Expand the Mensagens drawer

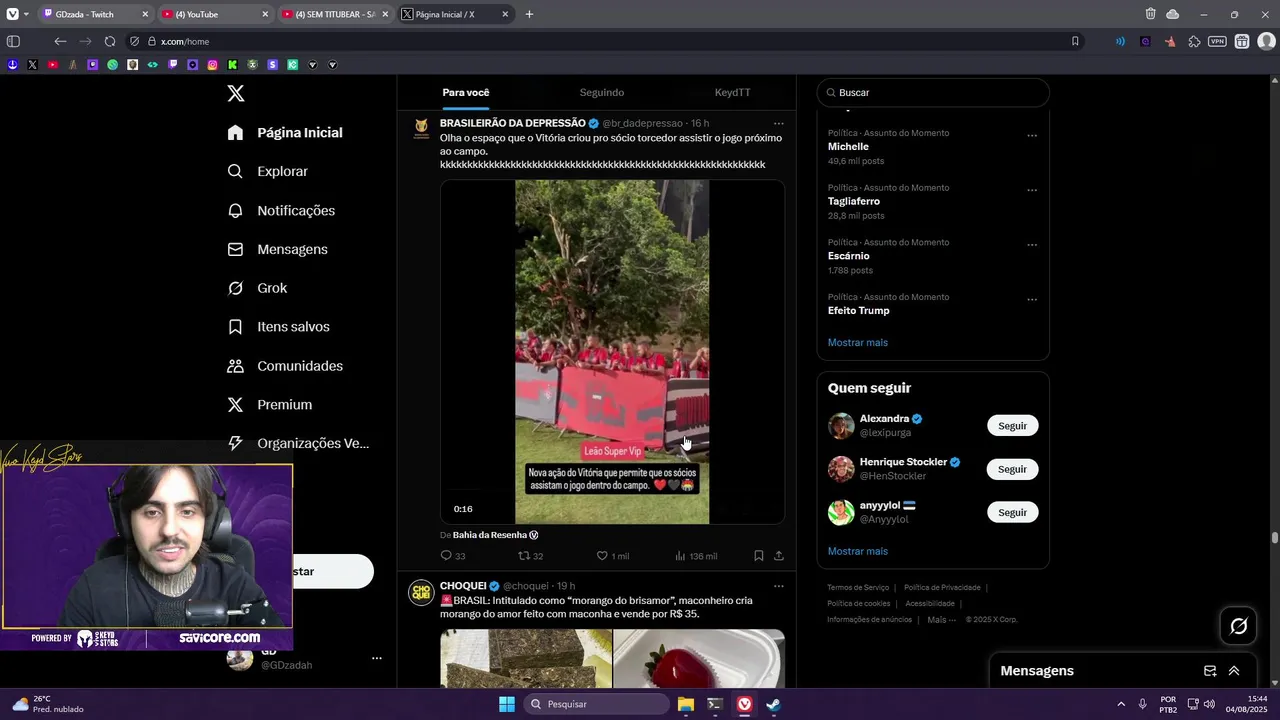tap(1234, 671)
